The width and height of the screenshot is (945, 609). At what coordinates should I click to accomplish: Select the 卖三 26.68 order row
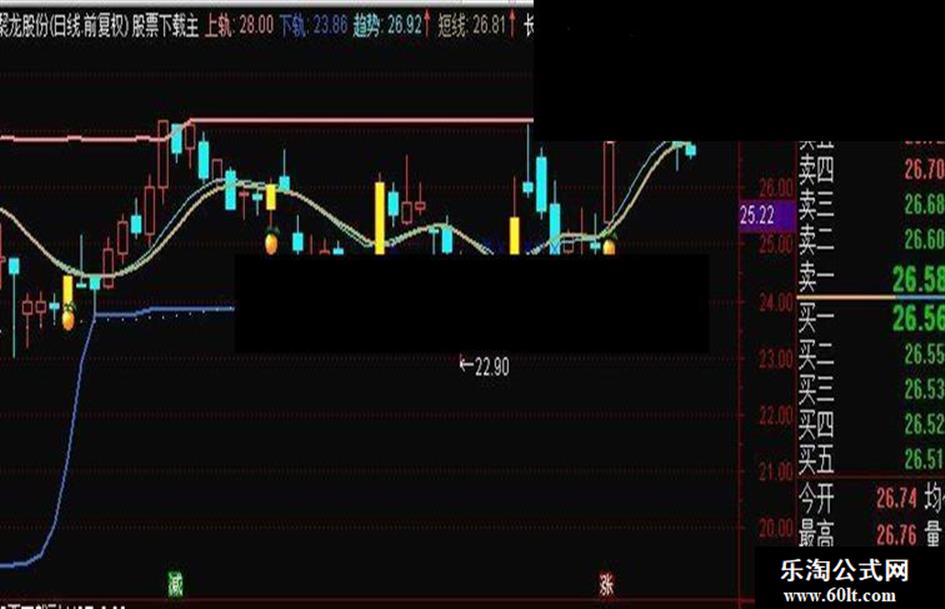871,204
